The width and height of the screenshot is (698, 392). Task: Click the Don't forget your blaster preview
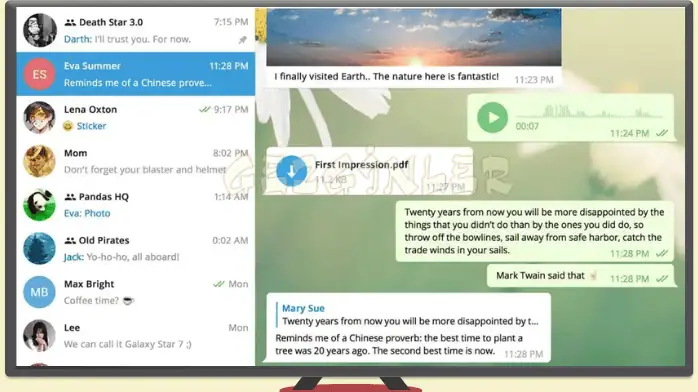pos(145,170)
